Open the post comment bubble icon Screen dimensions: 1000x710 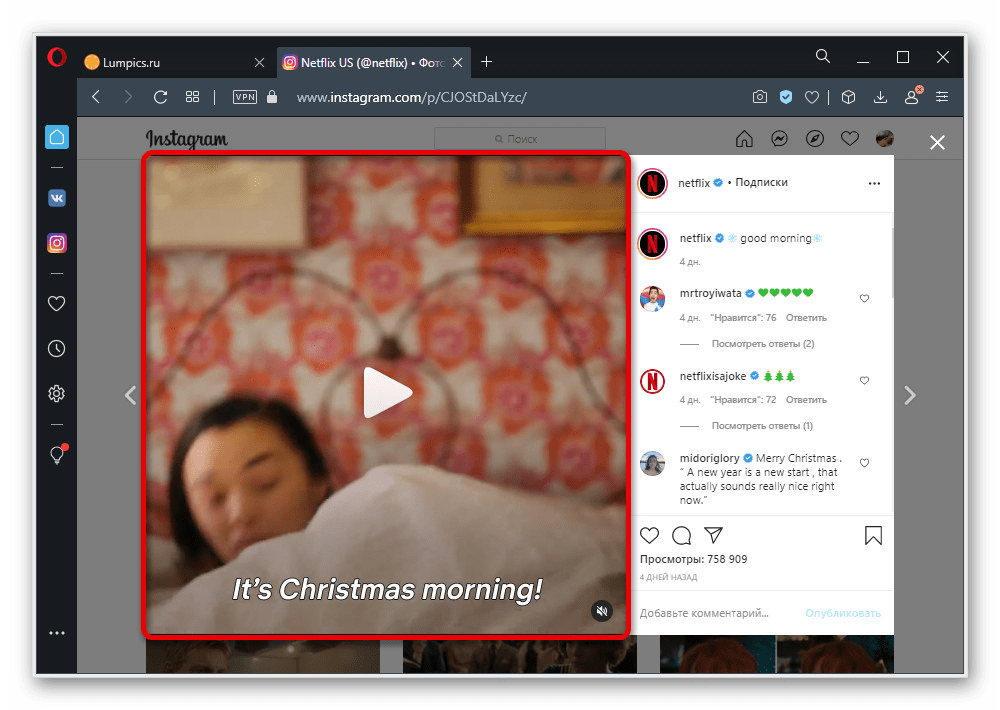681,535
